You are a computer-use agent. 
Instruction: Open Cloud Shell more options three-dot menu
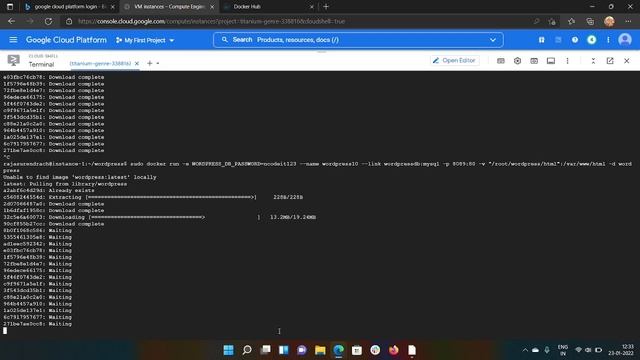point(567,61)
